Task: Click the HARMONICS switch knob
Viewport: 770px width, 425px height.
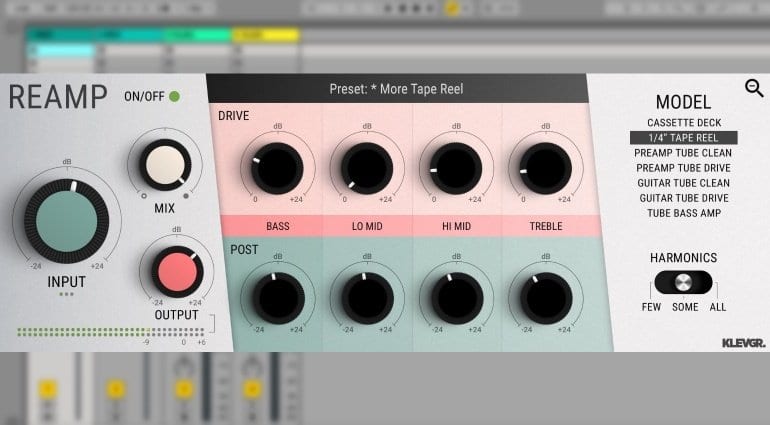Action: tap(683, 282)
